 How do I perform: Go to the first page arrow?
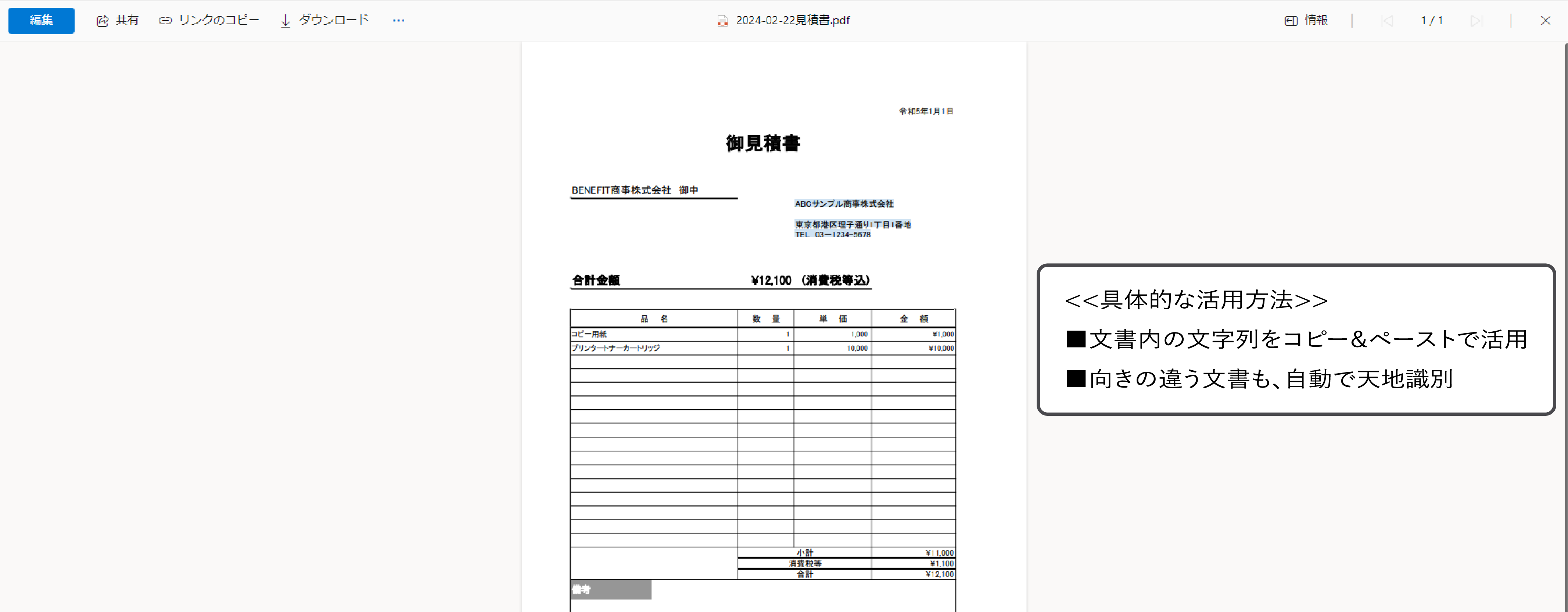click(x=1386, y=21)
